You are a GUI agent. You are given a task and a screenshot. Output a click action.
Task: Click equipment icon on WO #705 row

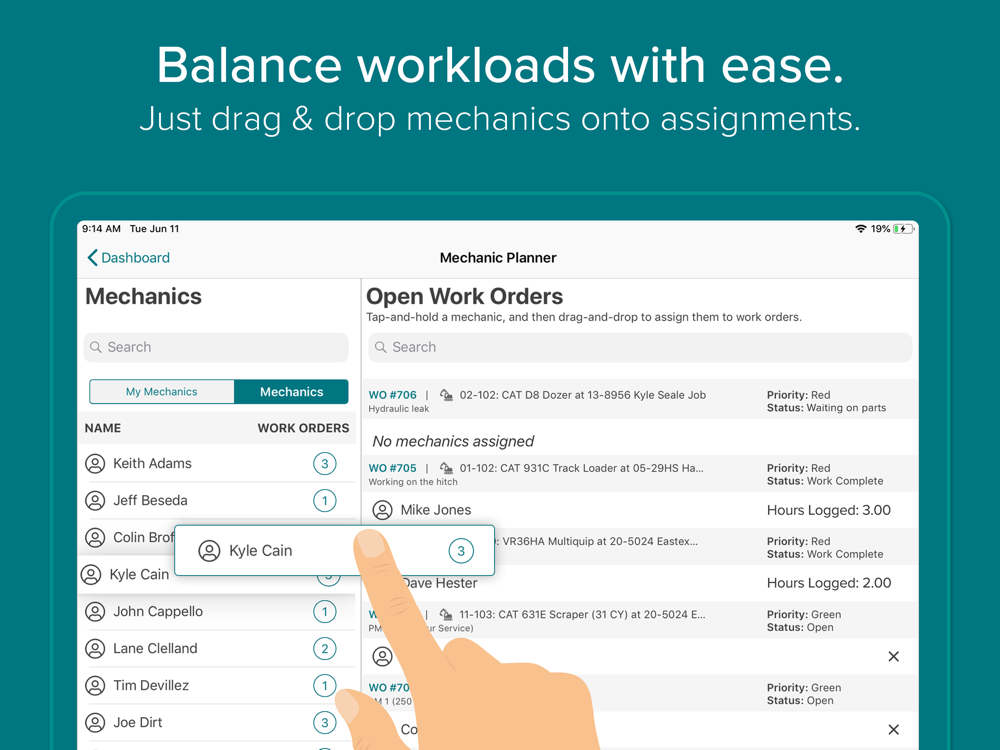[x=446, y=468]
